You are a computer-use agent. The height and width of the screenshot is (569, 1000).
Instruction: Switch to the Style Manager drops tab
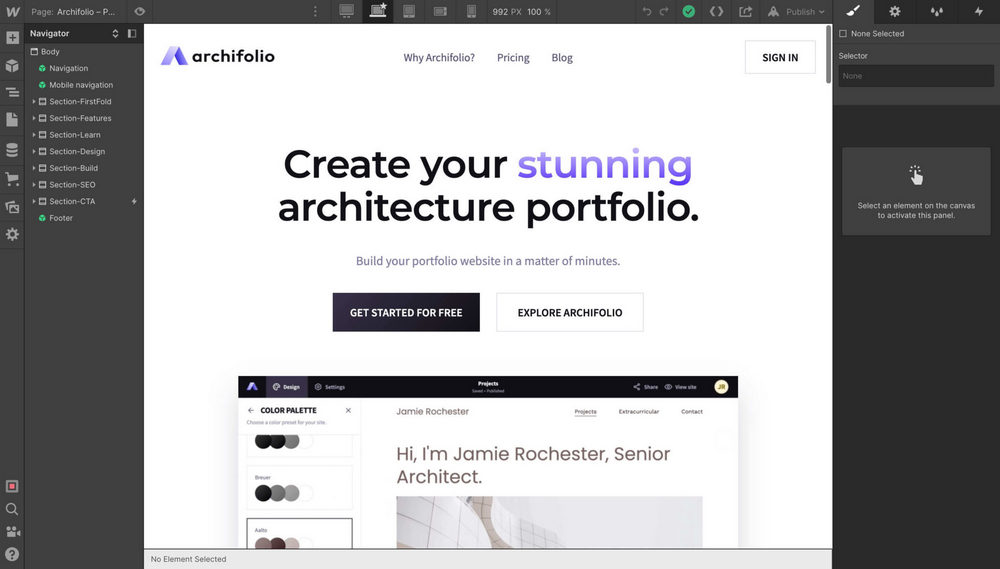936,11
